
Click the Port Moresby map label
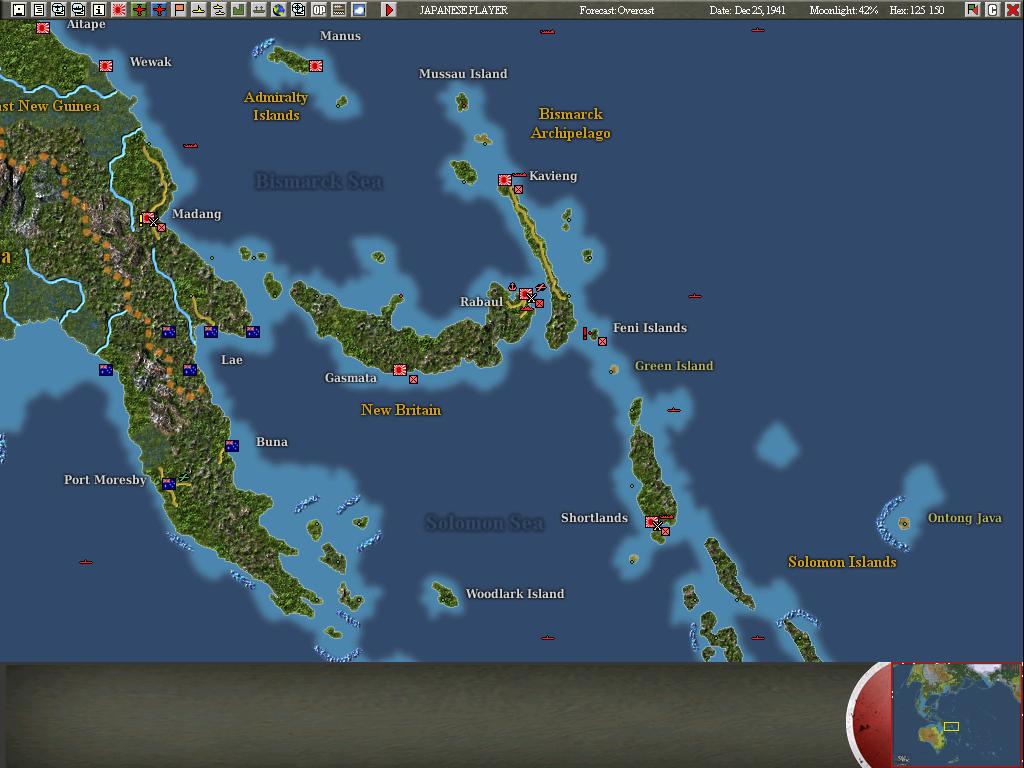point(105,479)
